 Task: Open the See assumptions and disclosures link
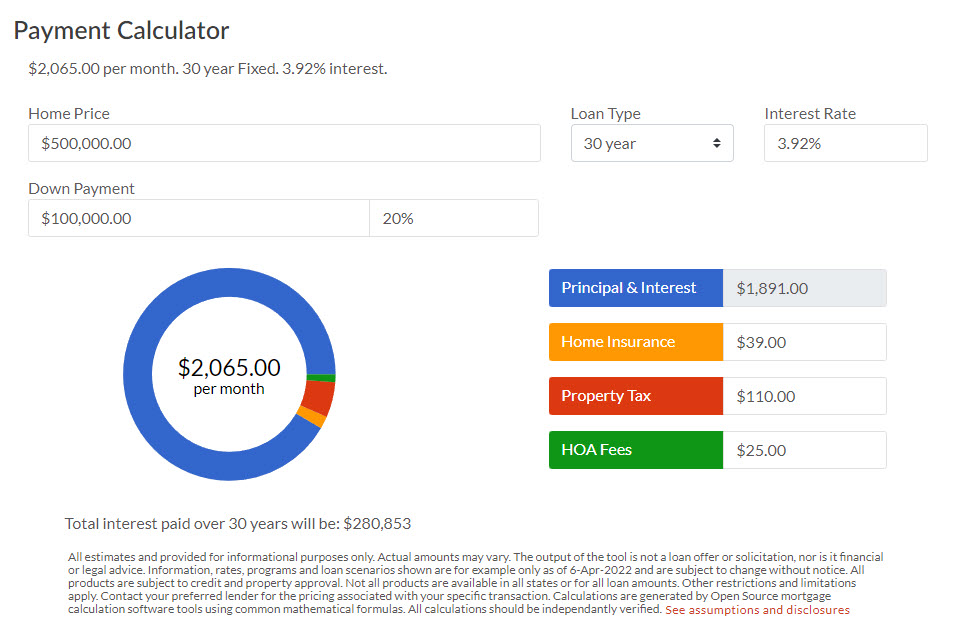coord(757,610)
